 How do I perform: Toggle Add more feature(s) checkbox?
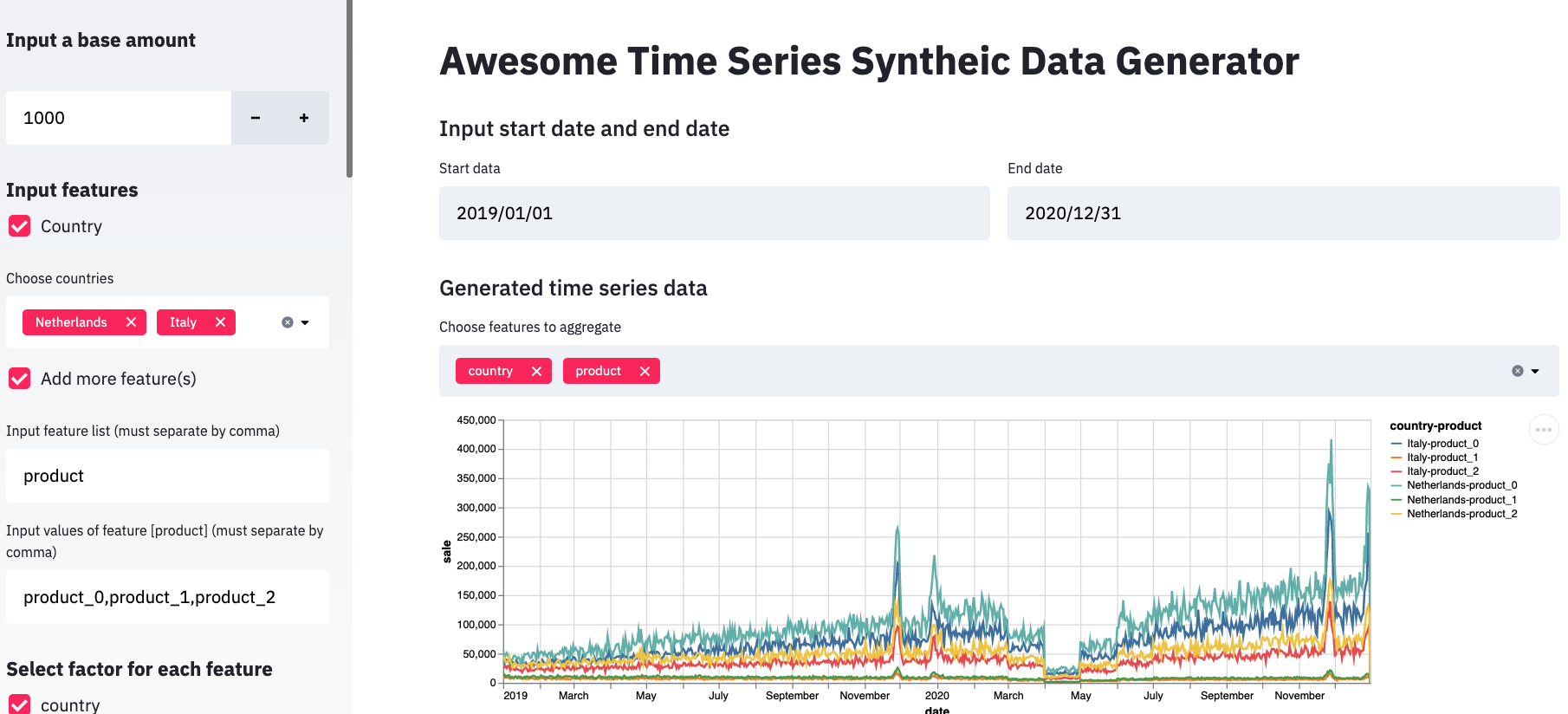coord(19,379)
